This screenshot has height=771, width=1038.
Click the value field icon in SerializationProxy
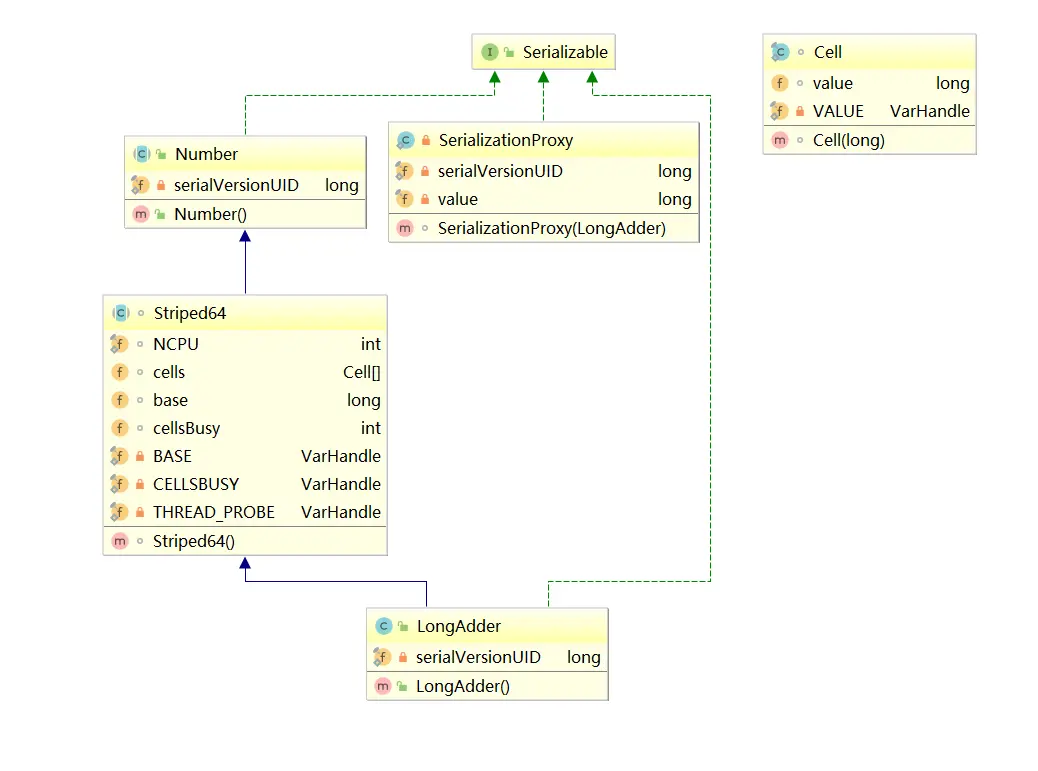click(404, 199)
